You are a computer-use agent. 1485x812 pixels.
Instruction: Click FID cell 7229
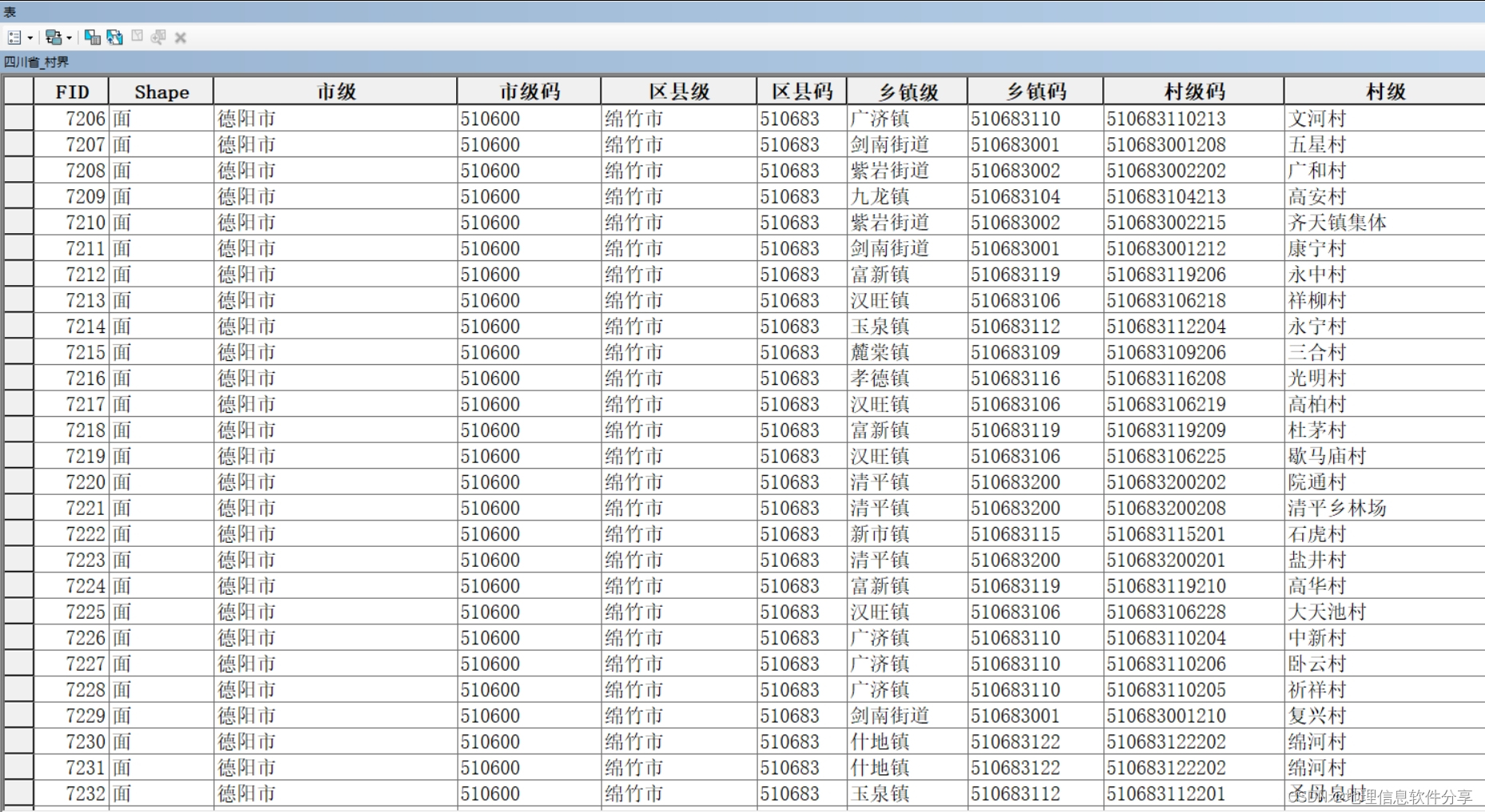71,715
